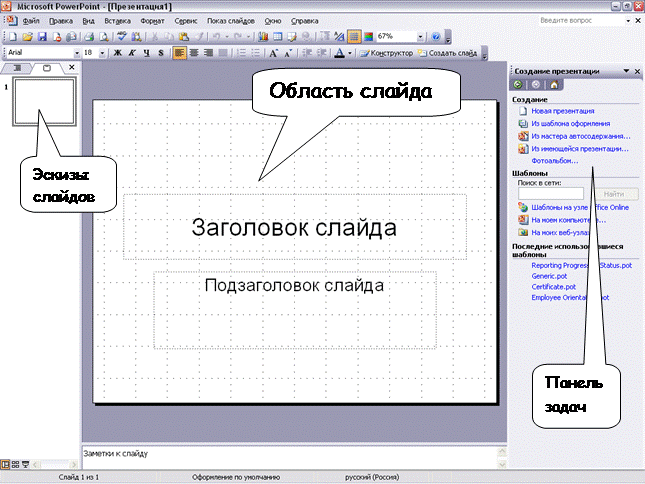Toggle italic (К) formatting
645x484 pixels.
point(132,53)
